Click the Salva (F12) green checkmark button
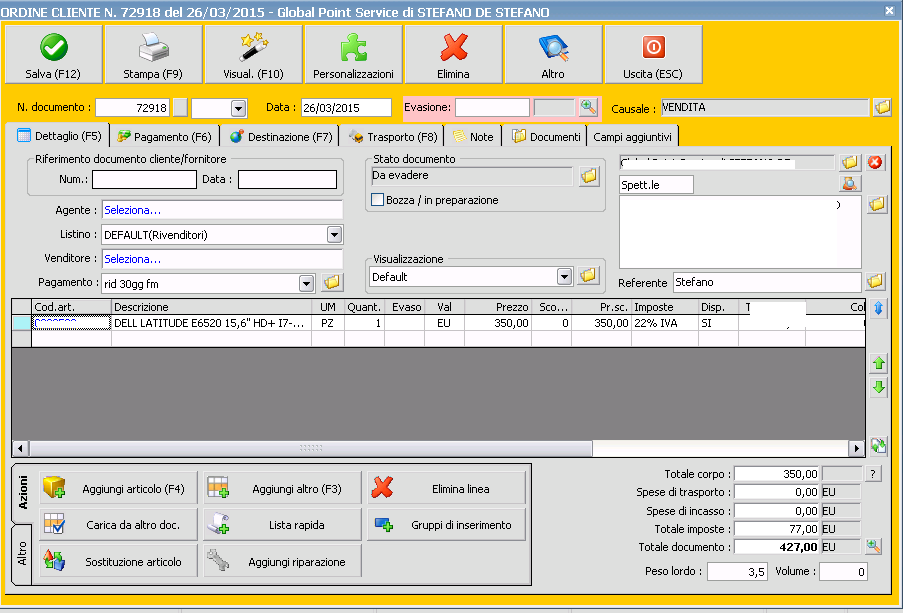 click(x=53, y=54)
